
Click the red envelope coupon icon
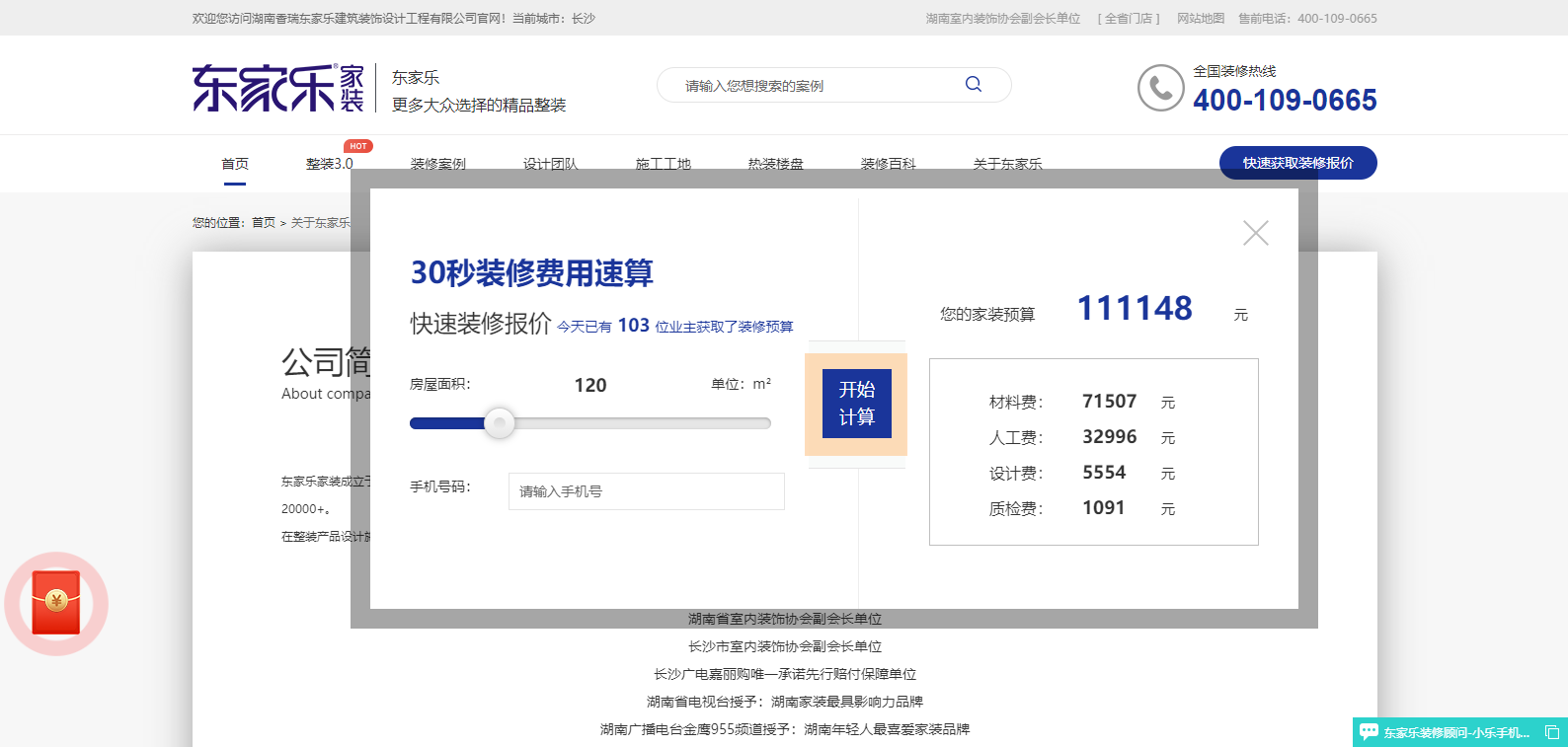pyautogui.click(x=56, y=603)
